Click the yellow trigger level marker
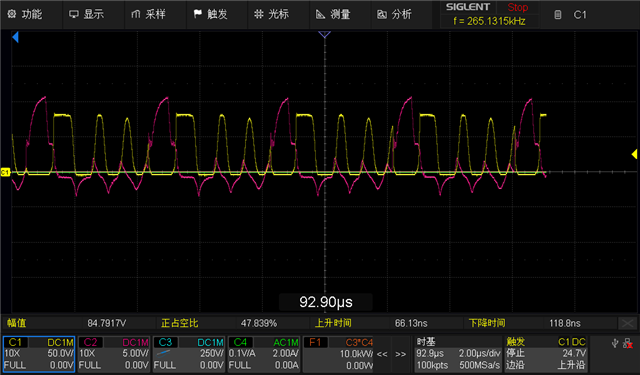This screenshot has height=375, width=640. 634,154
